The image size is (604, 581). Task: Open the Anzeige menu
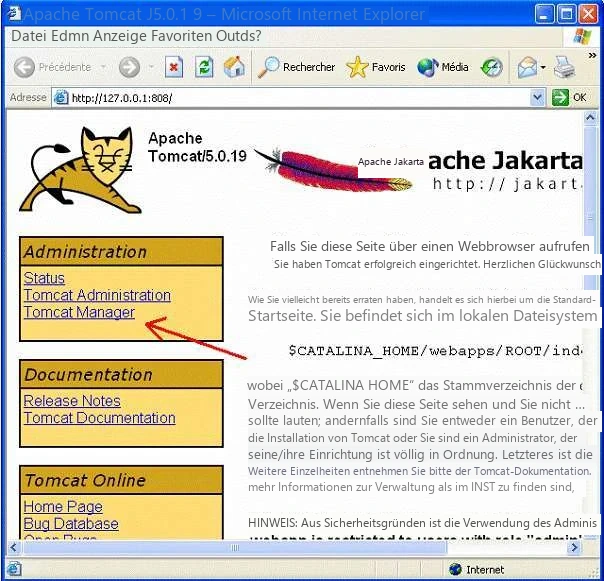pyautogui.click(x=120, y=36)
